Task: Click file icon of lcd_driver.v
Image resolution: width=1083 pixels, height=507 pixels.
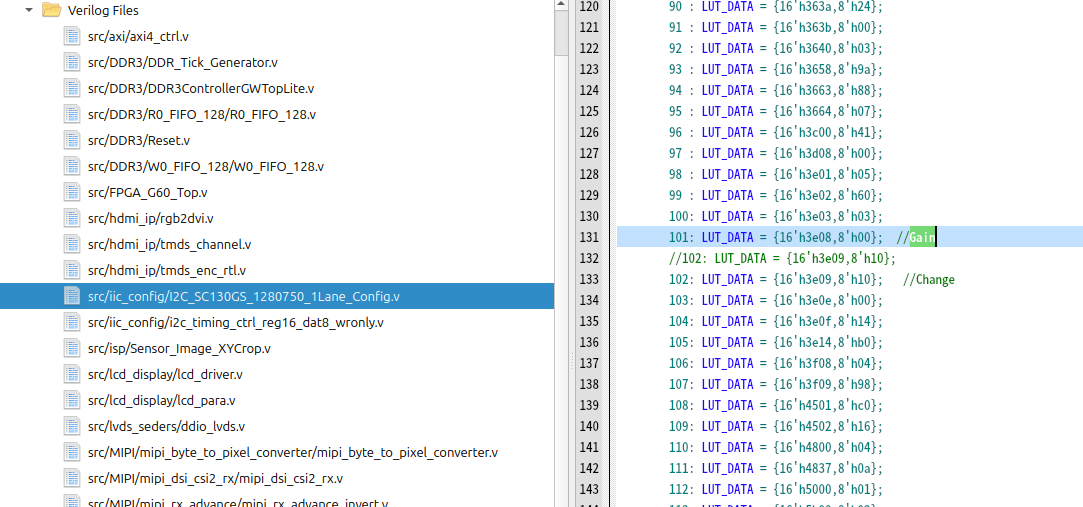Action: 73,374
